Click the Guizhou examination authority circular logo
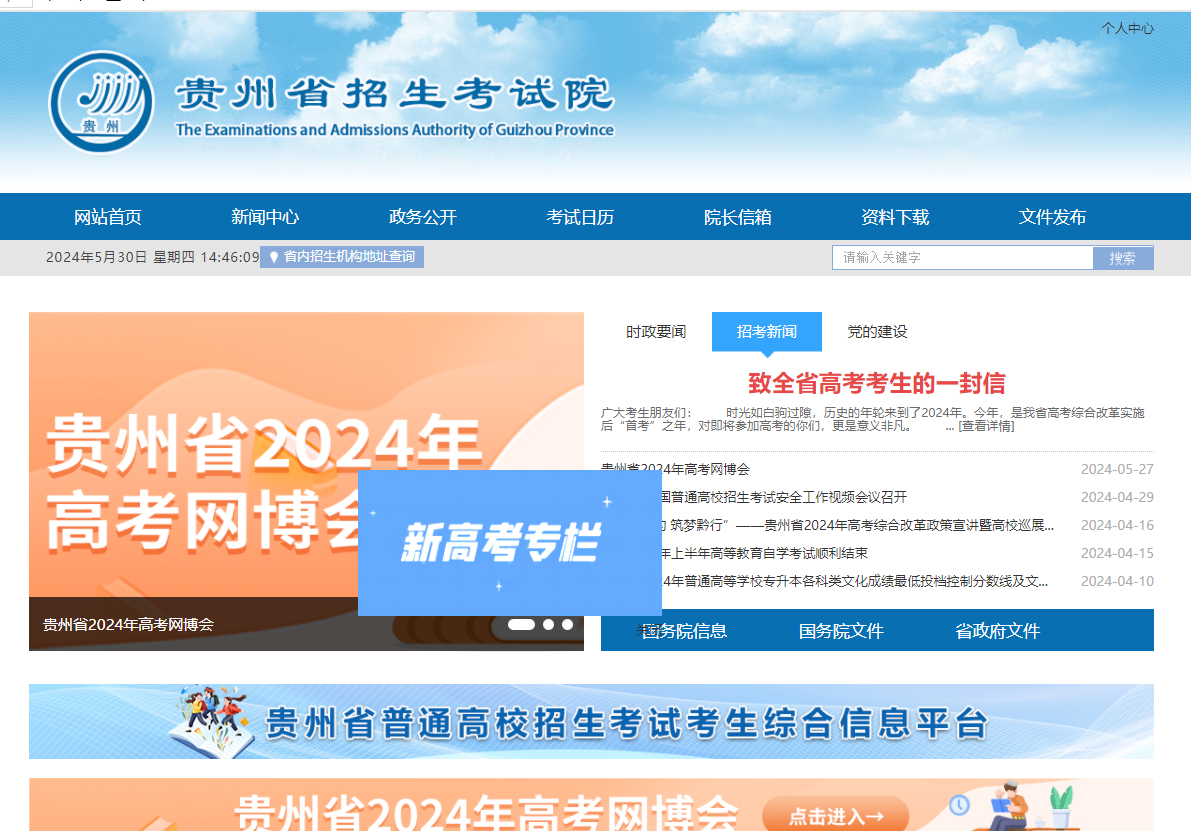 101,101
